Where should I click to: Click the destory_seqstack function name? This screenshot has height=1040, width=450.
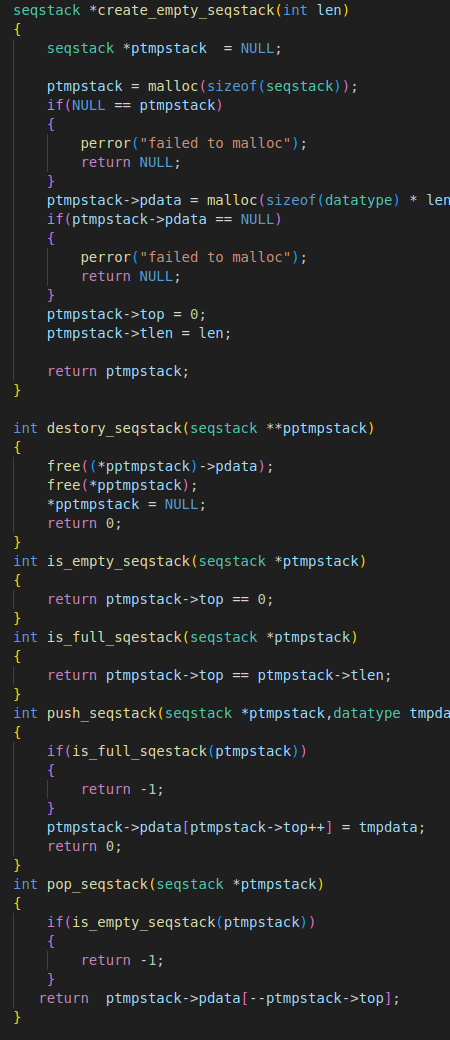pyautogui.click(x=114, y=428)
